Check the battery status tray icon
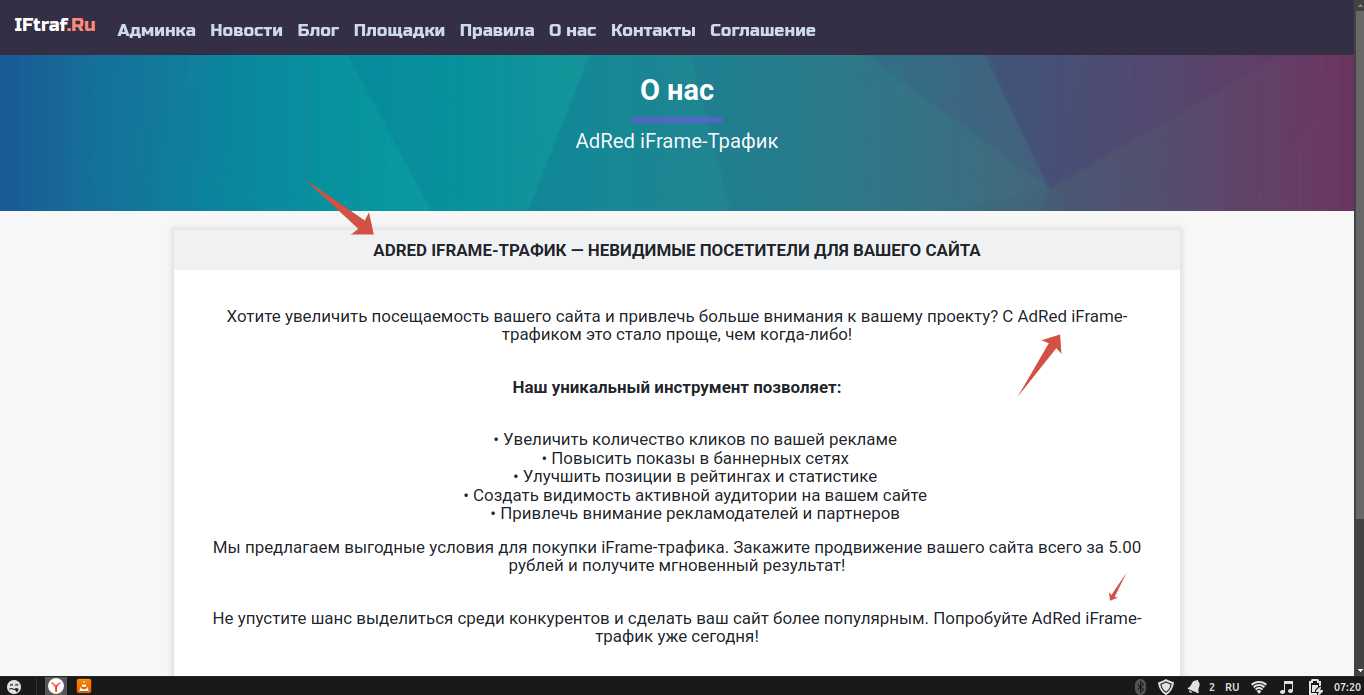Viewport: 1364px width, 695px height. click(1314, 687)
